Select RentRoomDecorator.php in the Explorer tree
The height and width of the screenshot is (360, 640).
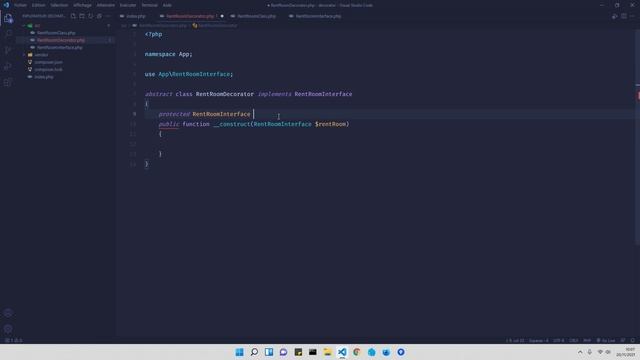[61, 40]
